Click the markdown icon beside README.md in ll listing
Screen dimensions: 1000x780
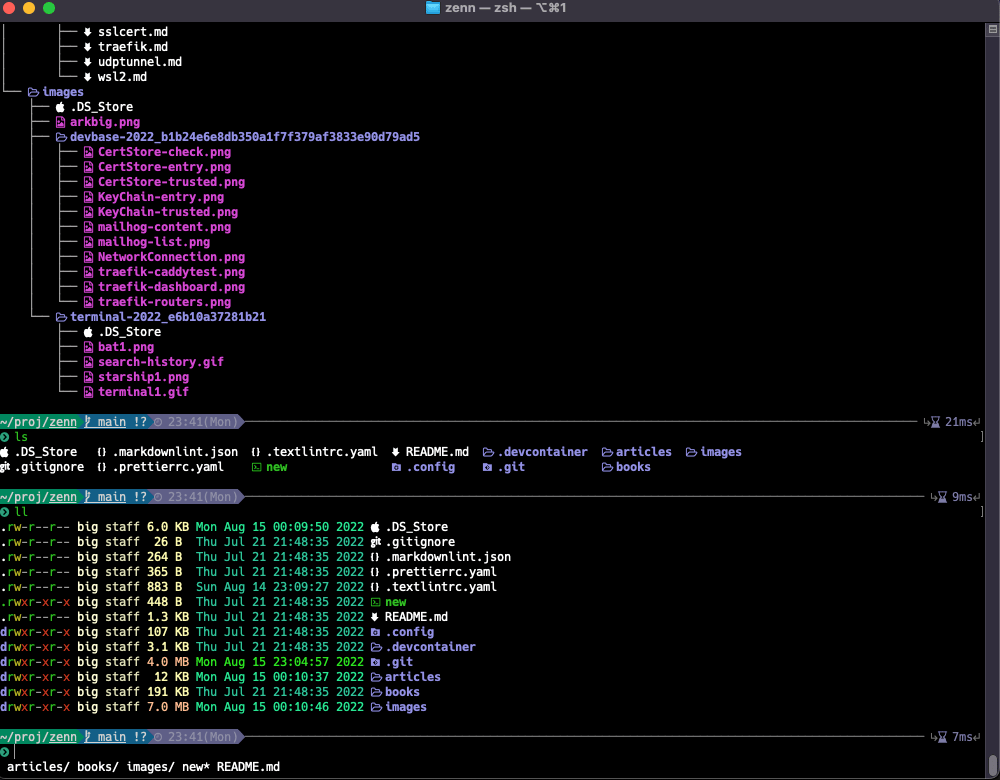click(374, 617)
